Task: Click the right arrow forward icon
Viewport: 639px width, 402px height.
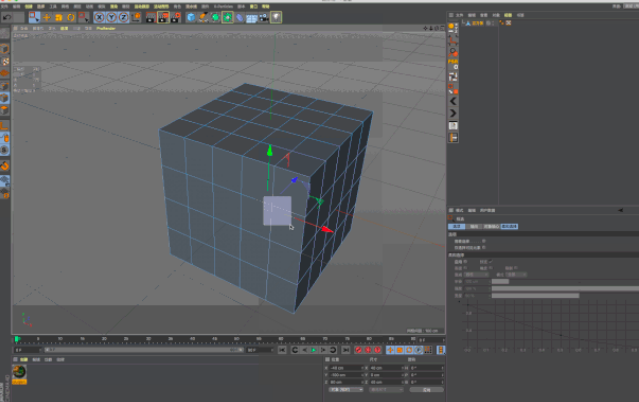Action: 453,113
